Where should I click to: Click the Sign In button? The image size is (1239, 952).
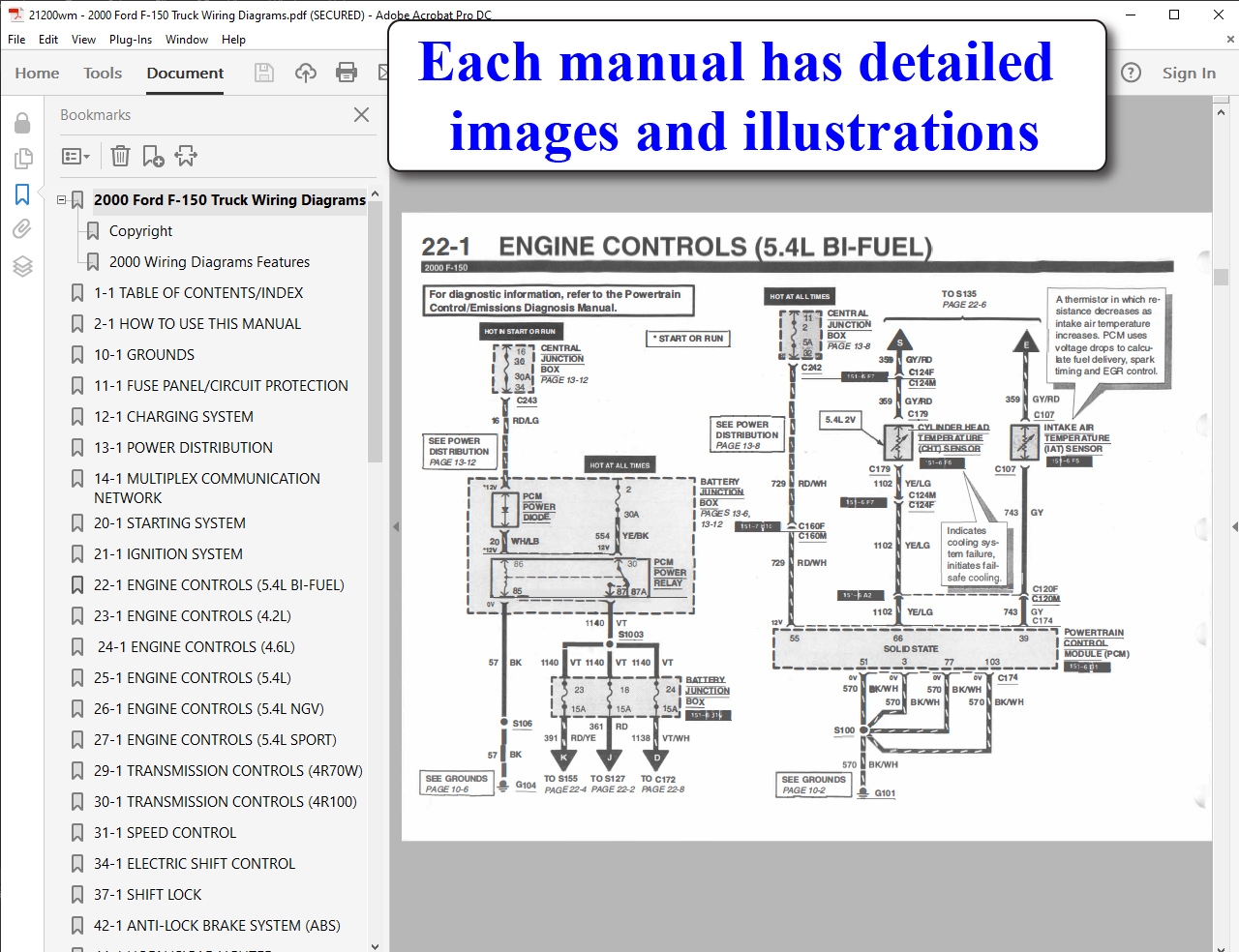point(1189,73)
